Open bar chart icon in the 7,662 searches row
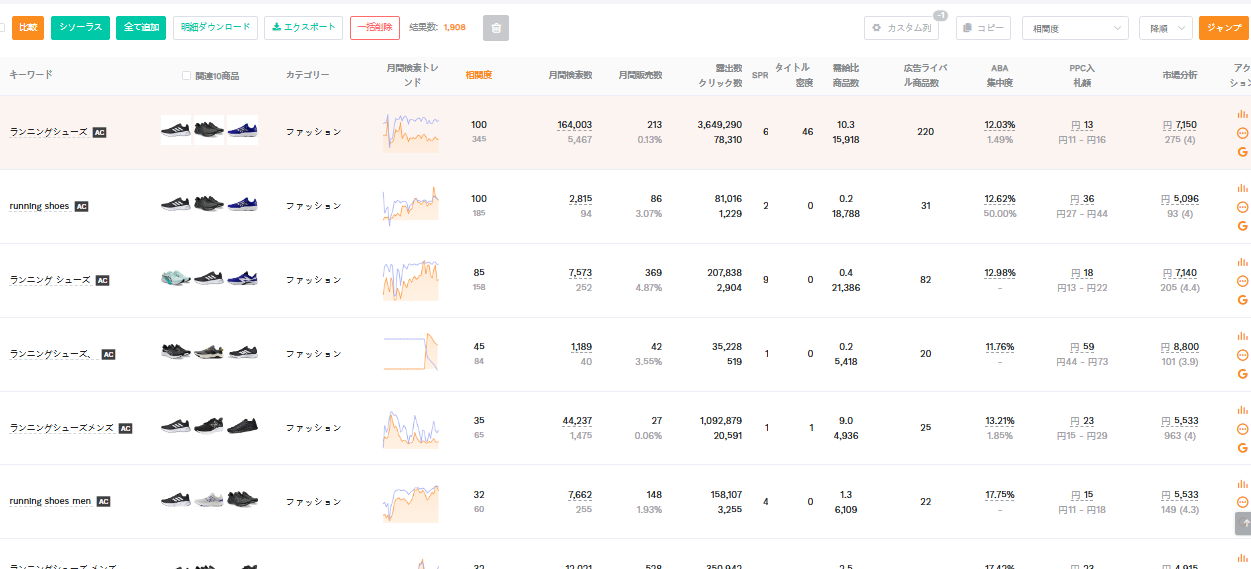 point(1243,483)
